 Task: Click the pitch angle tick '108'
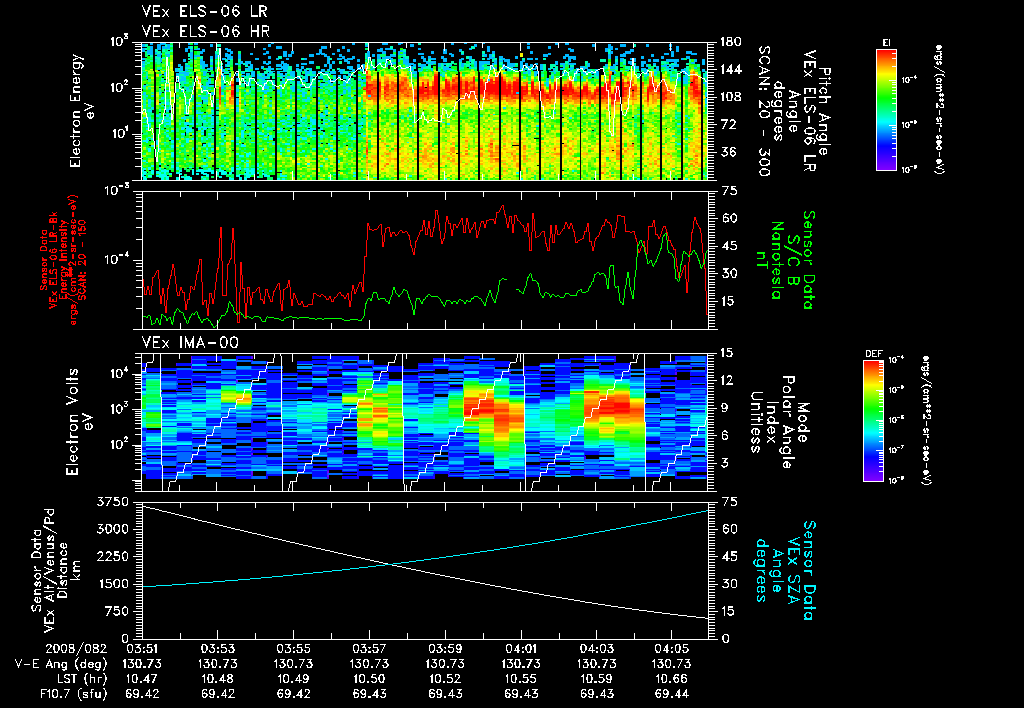coord(730,97)
